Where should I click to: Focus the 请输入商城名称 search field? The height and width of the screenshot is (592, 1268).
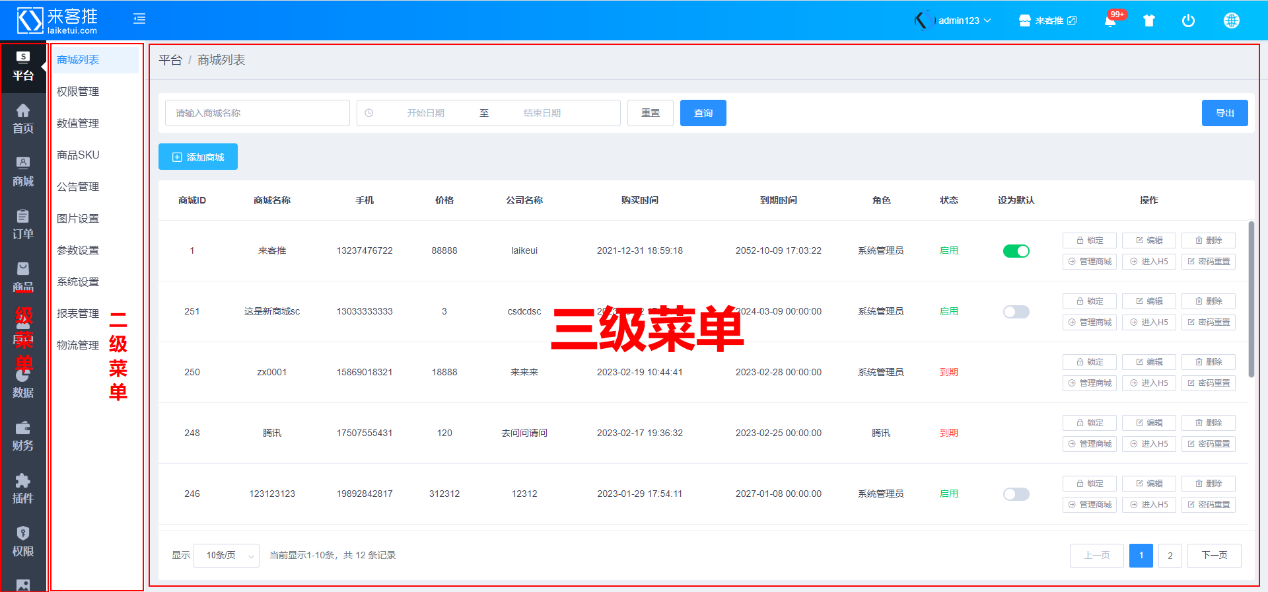pyautogui.click(x=257, y=113)
